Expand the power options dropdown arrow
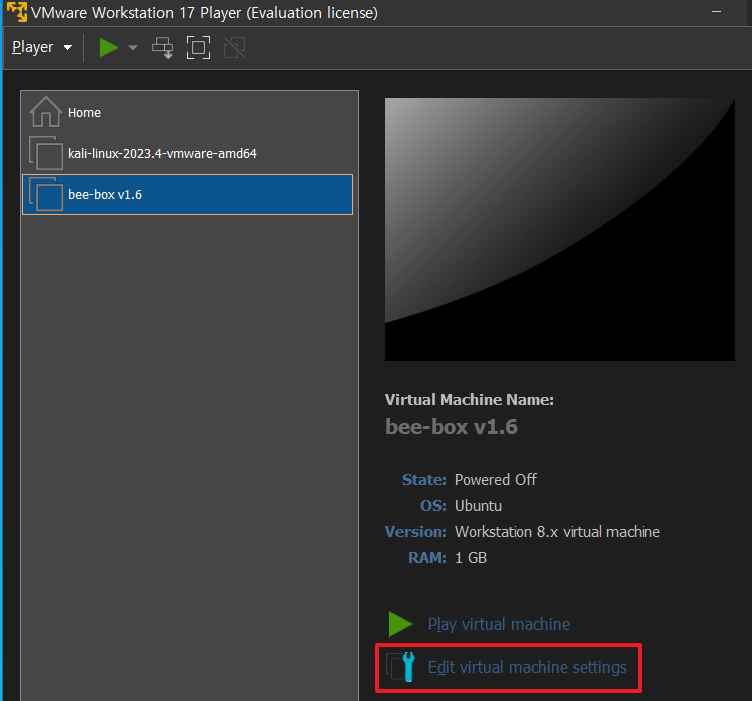Image resolution: width=752 pixels, height=701 pixels. tap(133, 47)
